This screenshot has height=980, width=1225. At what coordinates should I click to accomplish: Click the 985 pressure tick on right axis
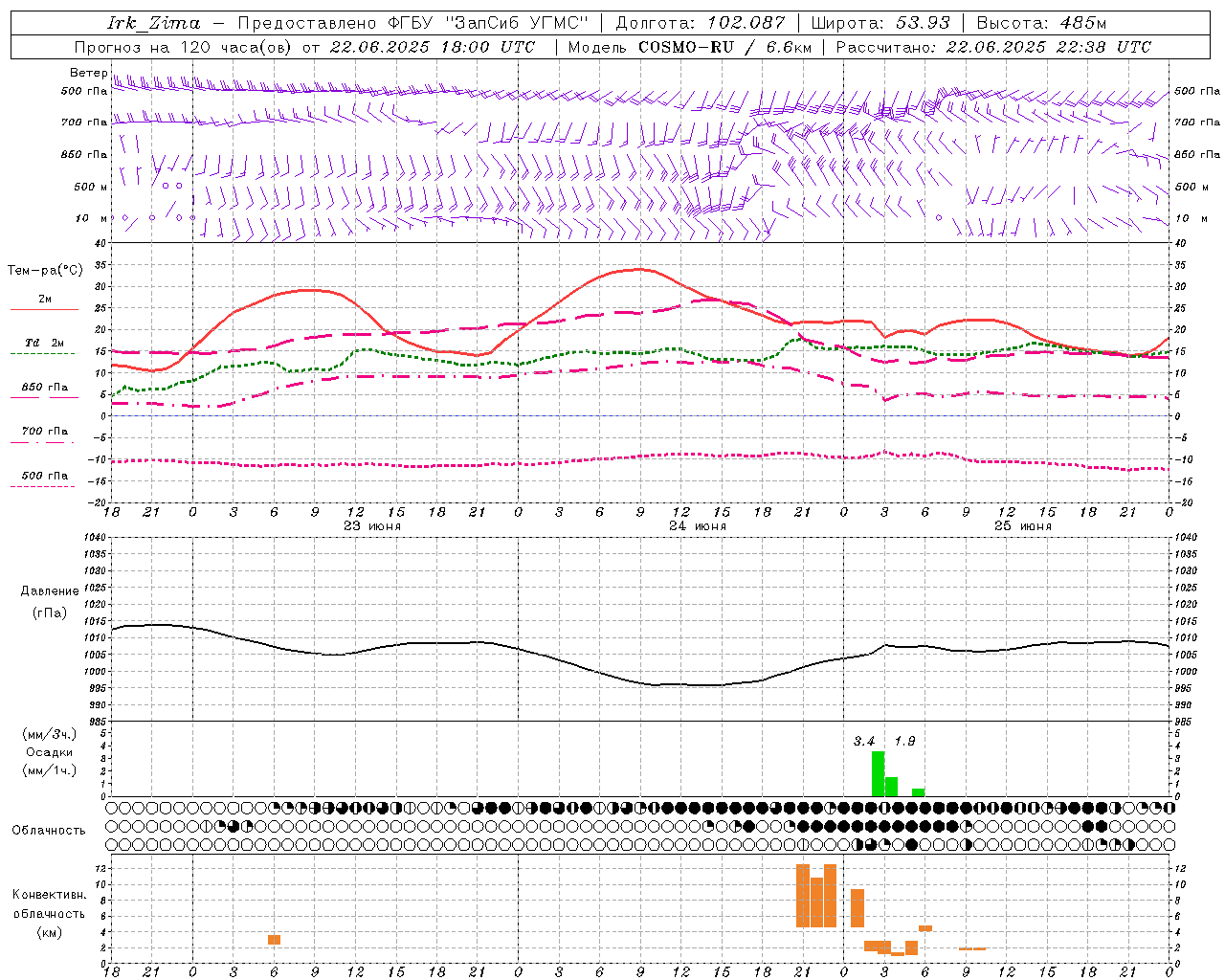[1184, 722]
